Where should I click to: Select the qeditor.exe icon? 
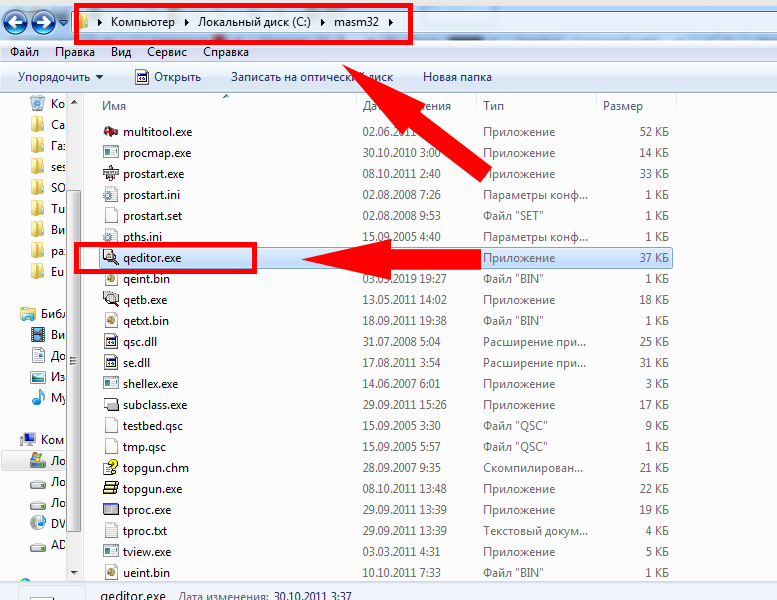pos(111,258)
